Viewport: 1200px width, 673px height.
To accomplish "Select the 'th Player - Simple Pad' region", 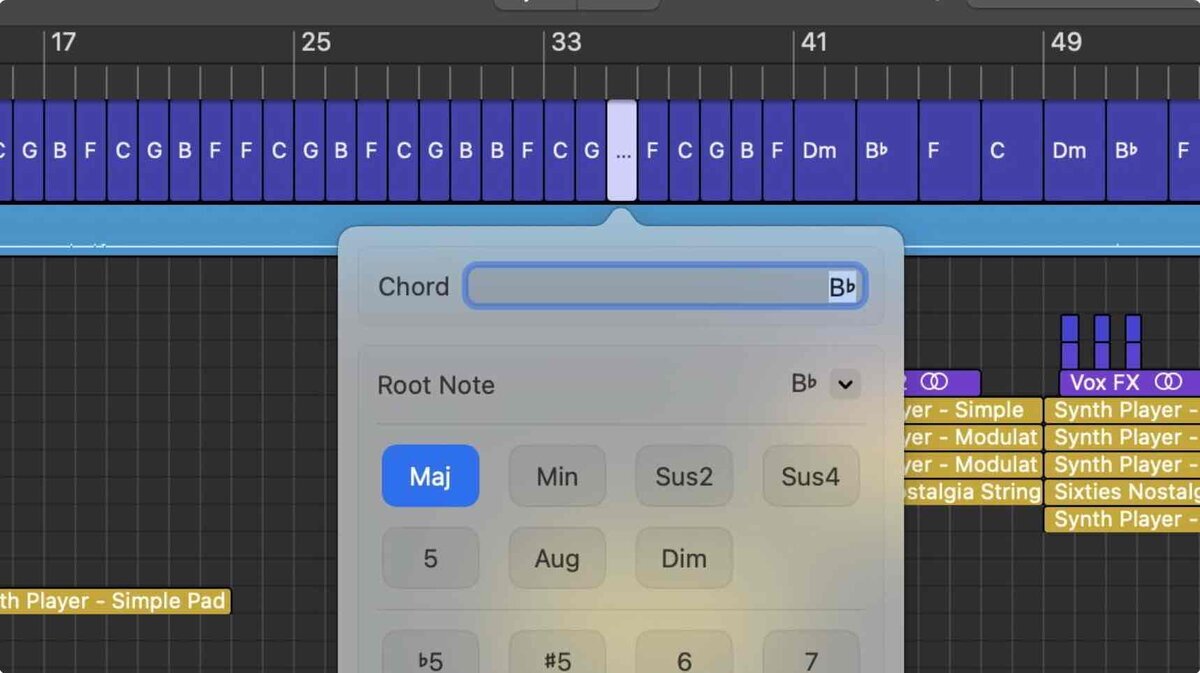I will 115,601.
